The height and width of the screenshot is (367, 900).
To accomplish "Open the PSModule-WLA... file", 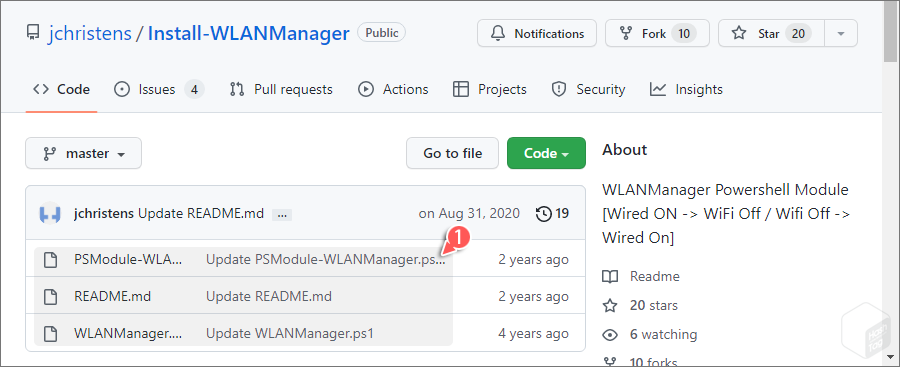I will (128, 260).
